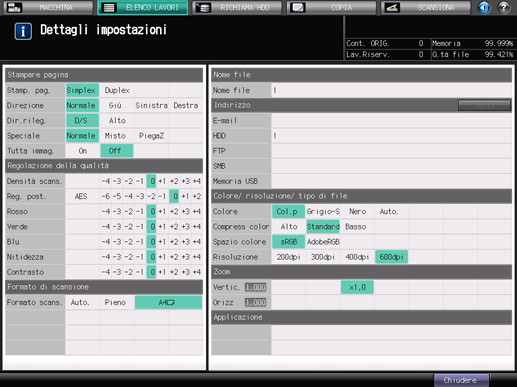Click the SMB destination field
Image resolution: width=517 pixels, height=387 pixels.
(x=392, y=166)
